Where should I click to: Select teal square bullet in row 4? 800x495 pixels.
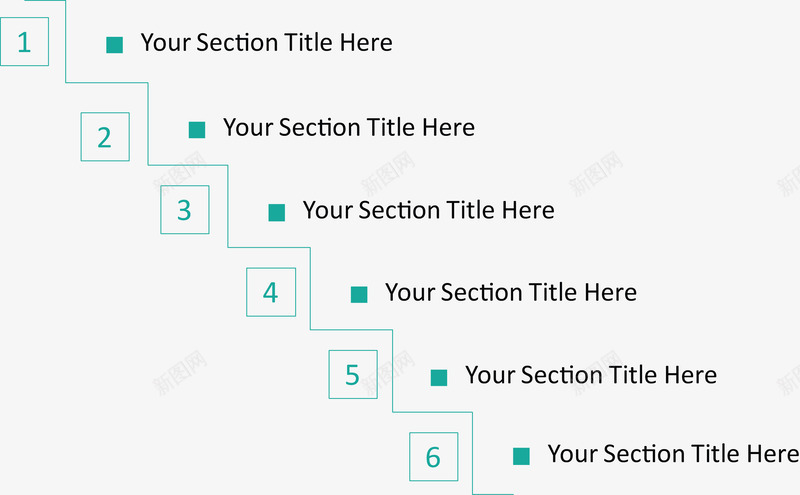point(359,294)
